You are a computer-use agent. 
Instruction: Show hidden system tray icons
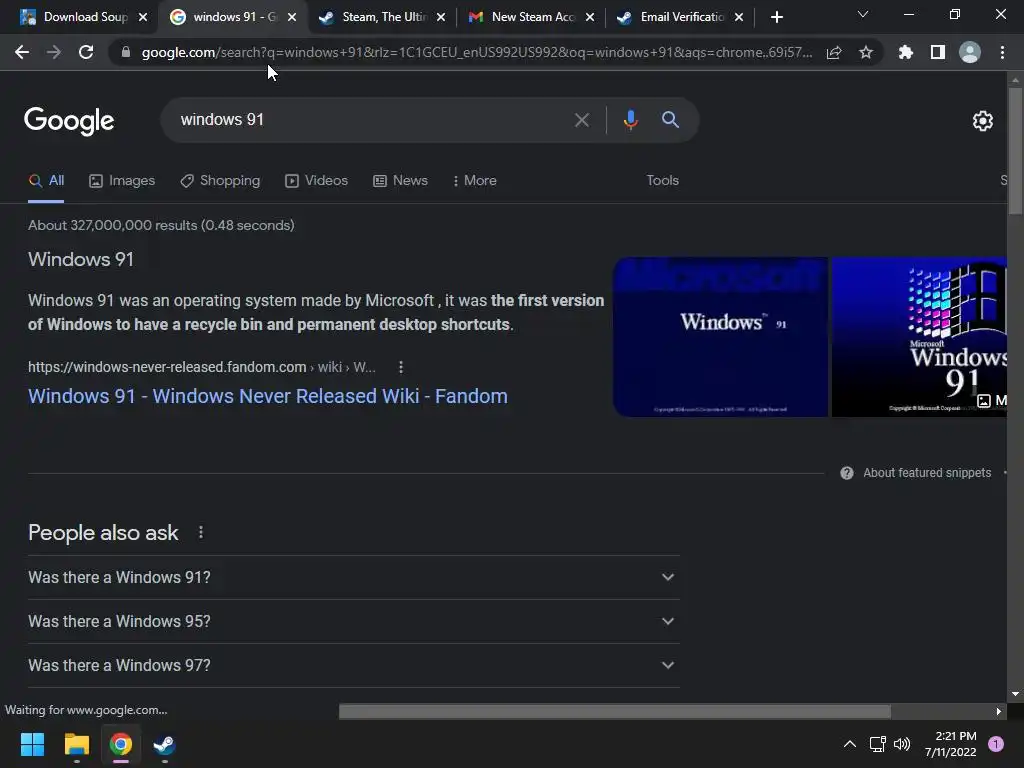click(850, 744)
